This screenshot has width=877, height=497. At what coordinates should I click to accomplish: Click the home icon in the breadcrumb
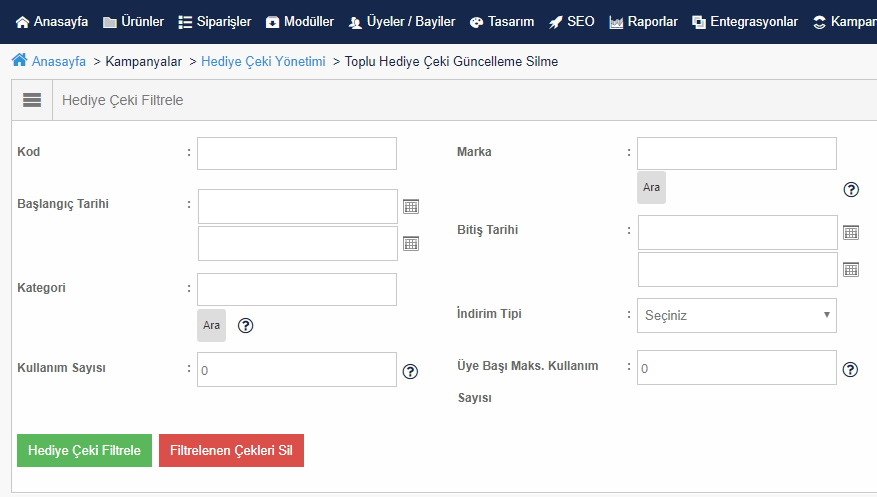(20, 60)
